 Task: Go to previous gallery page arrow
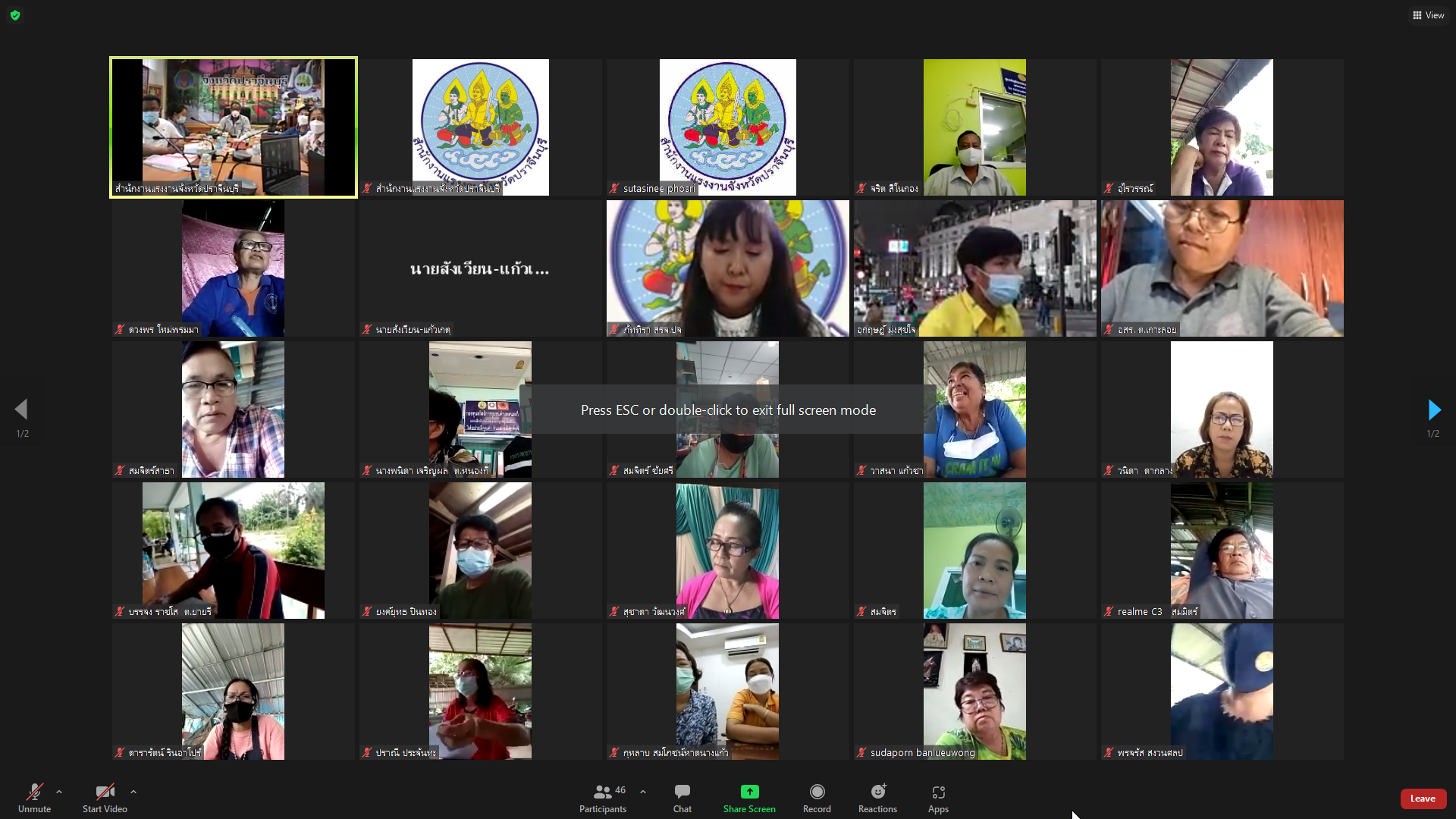(21, 410)
